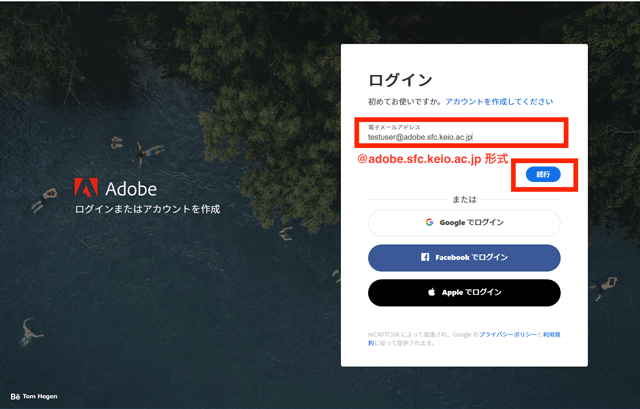Select the black Appleでログイン button
Screen dimensions: 640x409
coord(464,292)
